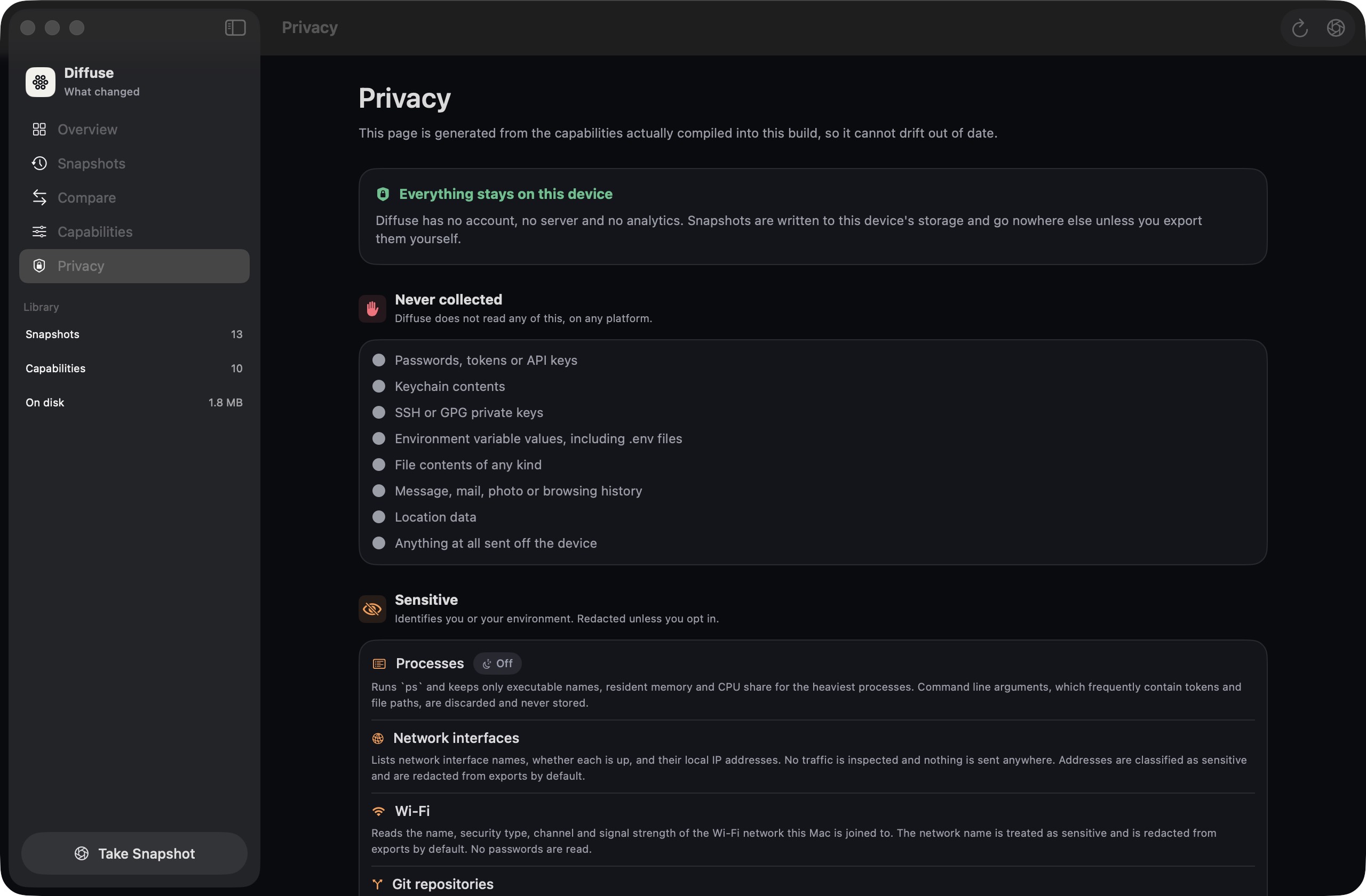
Task: Toggle the sidebar panel icon
Action: [235, 28]
